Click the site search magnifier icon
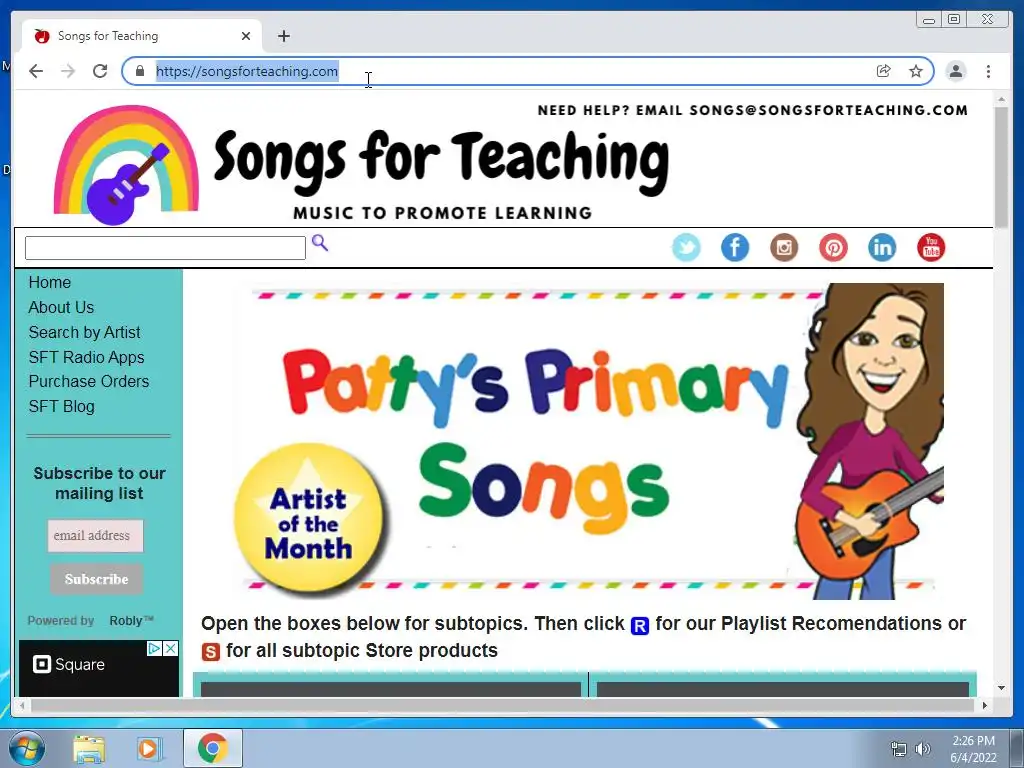This screenshot has width=1024, height=768. pos(320,243)
